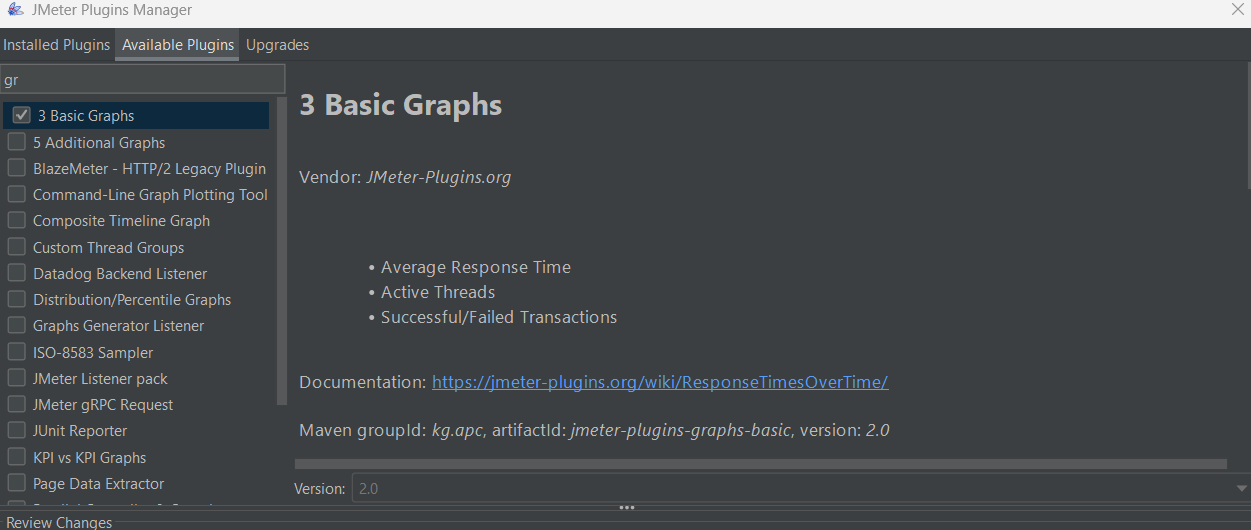
Task: Click the plugin list vertical scrollbar
Action: [282, 250]
